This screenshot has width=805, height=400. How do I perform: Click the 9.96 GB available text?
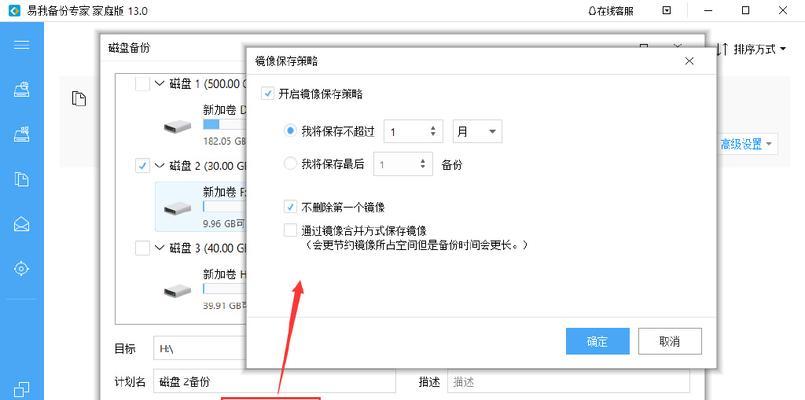click(x=224, y=223)
